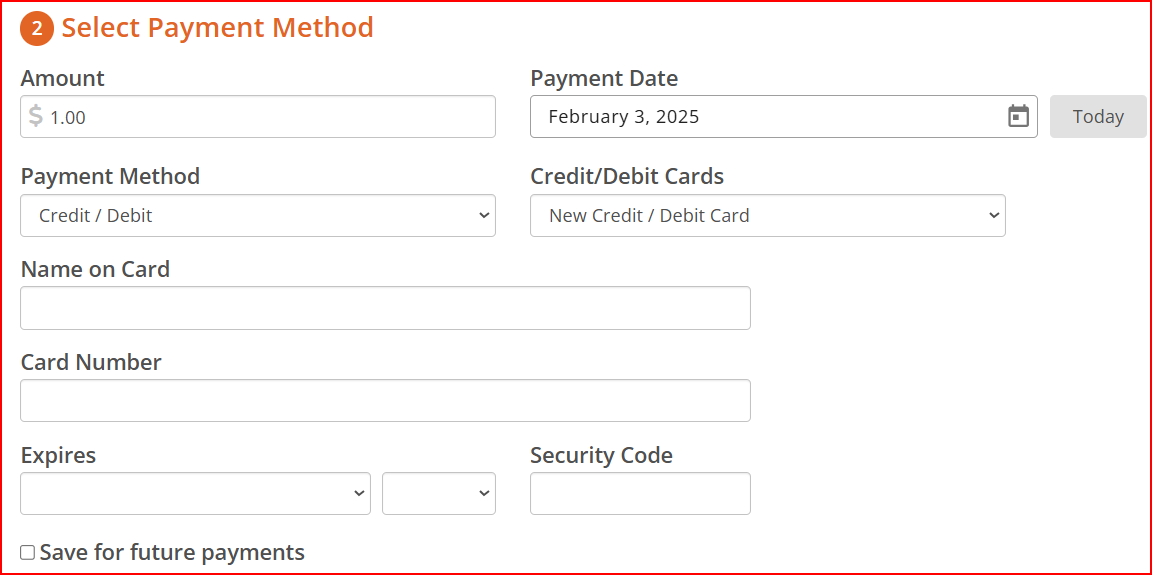Focus the Amount input field
Screen dimensions: 1152x575
(258, 116)
